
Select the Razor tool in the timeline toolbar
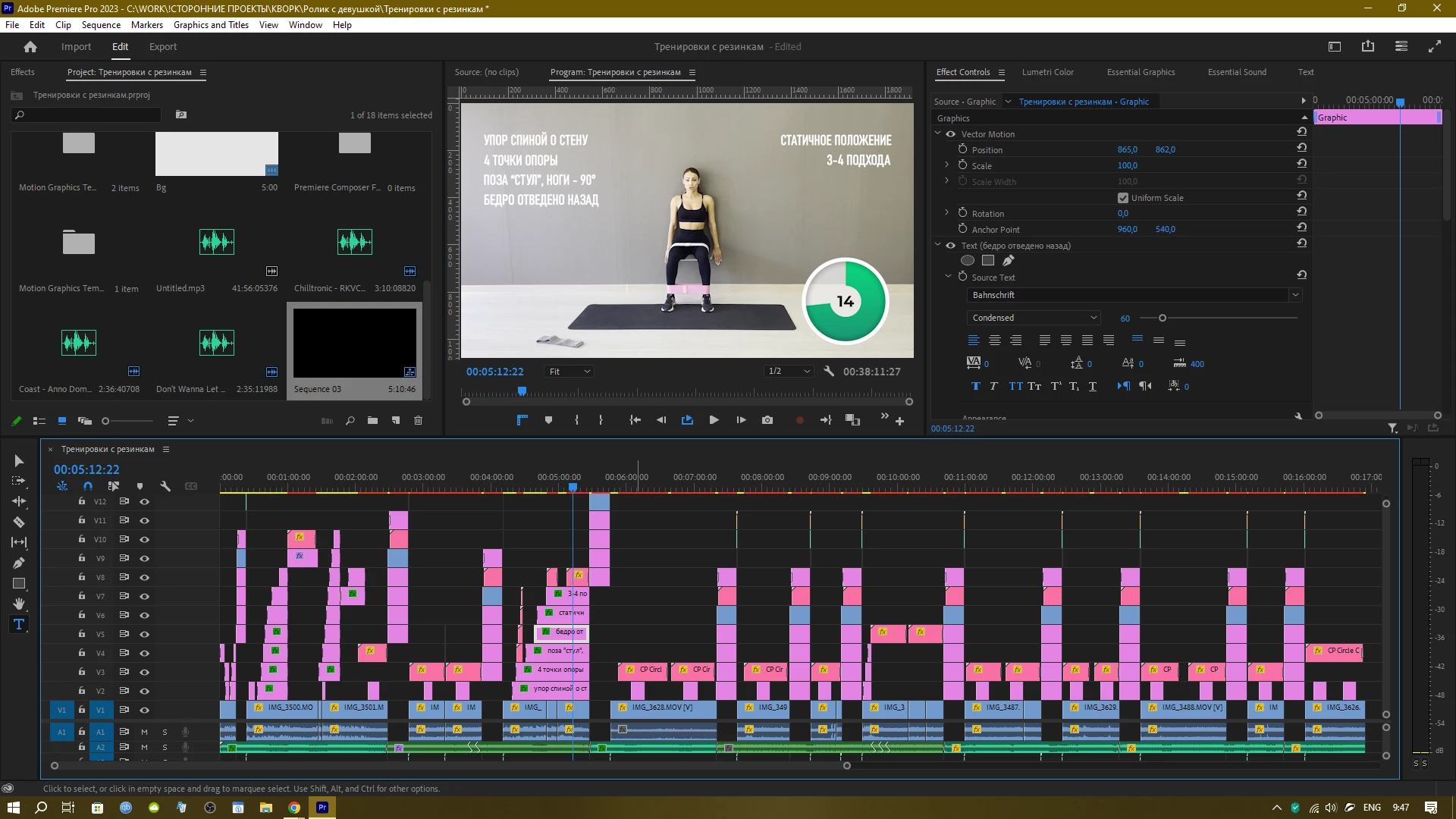[19, 522]
